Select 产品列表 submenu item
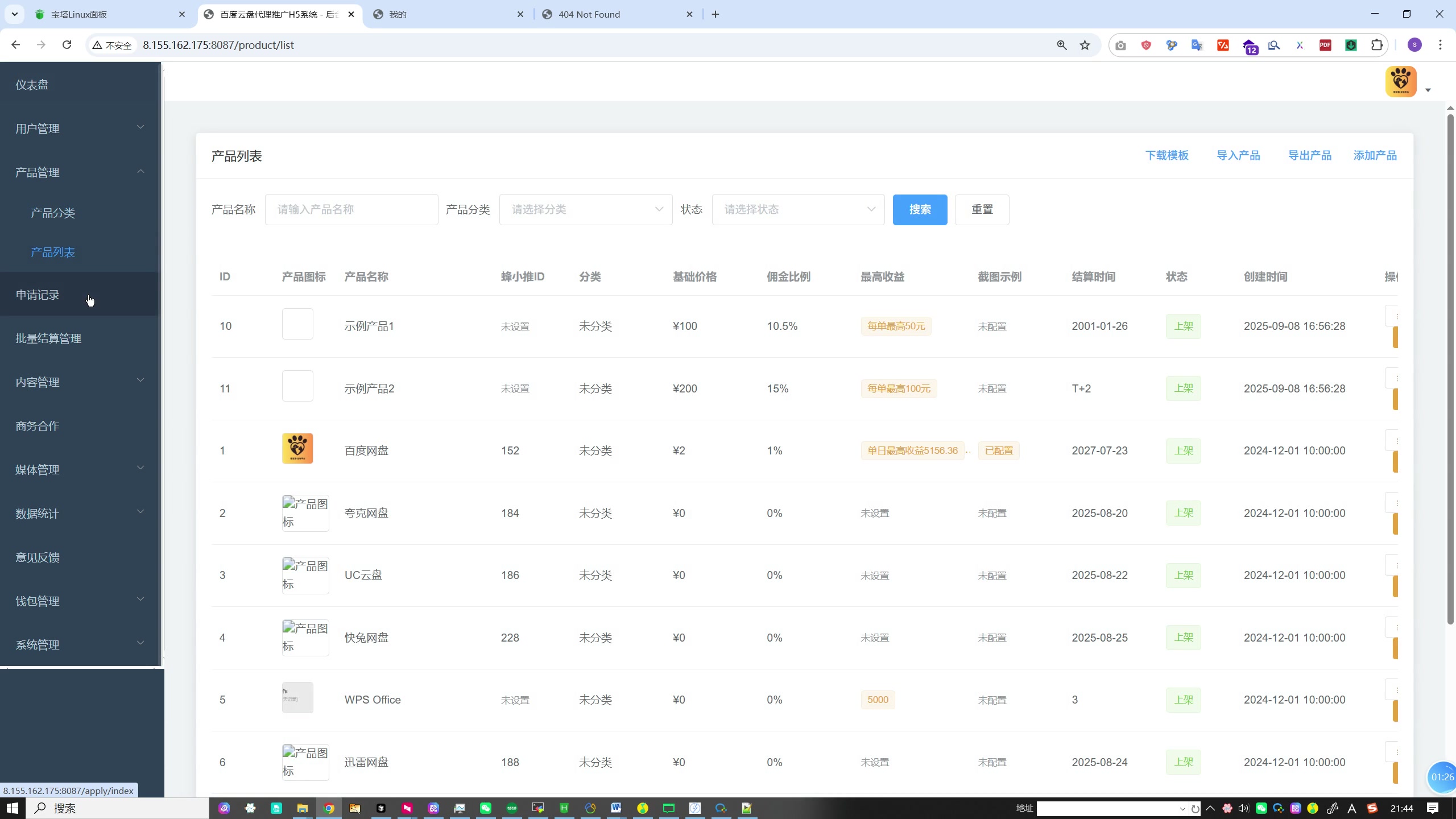The width and height of the screenshot is (1456, 819). (80, 252)
